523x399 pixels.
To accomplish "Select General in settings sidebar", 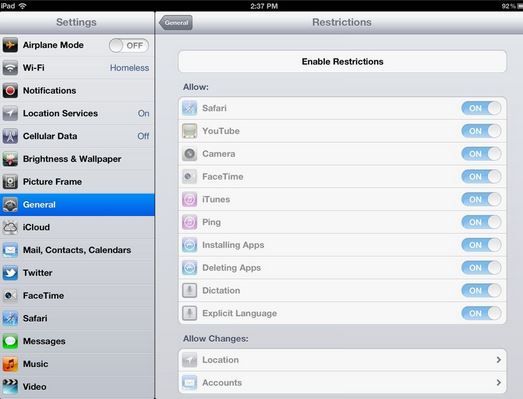I will (77, 205).
